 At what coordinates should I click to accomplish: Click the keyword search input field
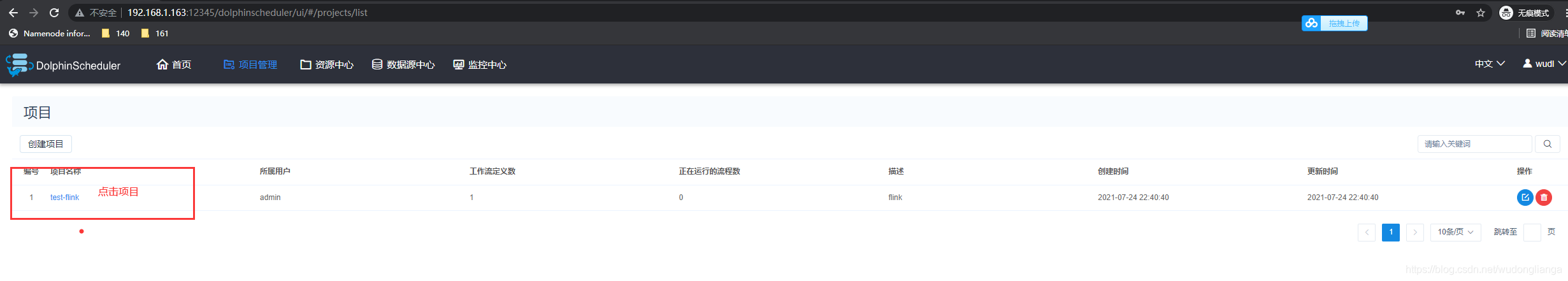[1474, 144]
